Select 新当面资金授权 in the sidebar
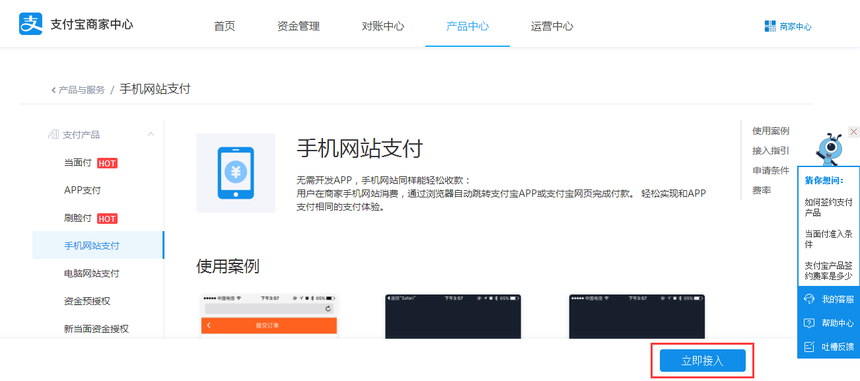Image resolution: width=860 pixels, height=381 pixels. tap(96, 329)
